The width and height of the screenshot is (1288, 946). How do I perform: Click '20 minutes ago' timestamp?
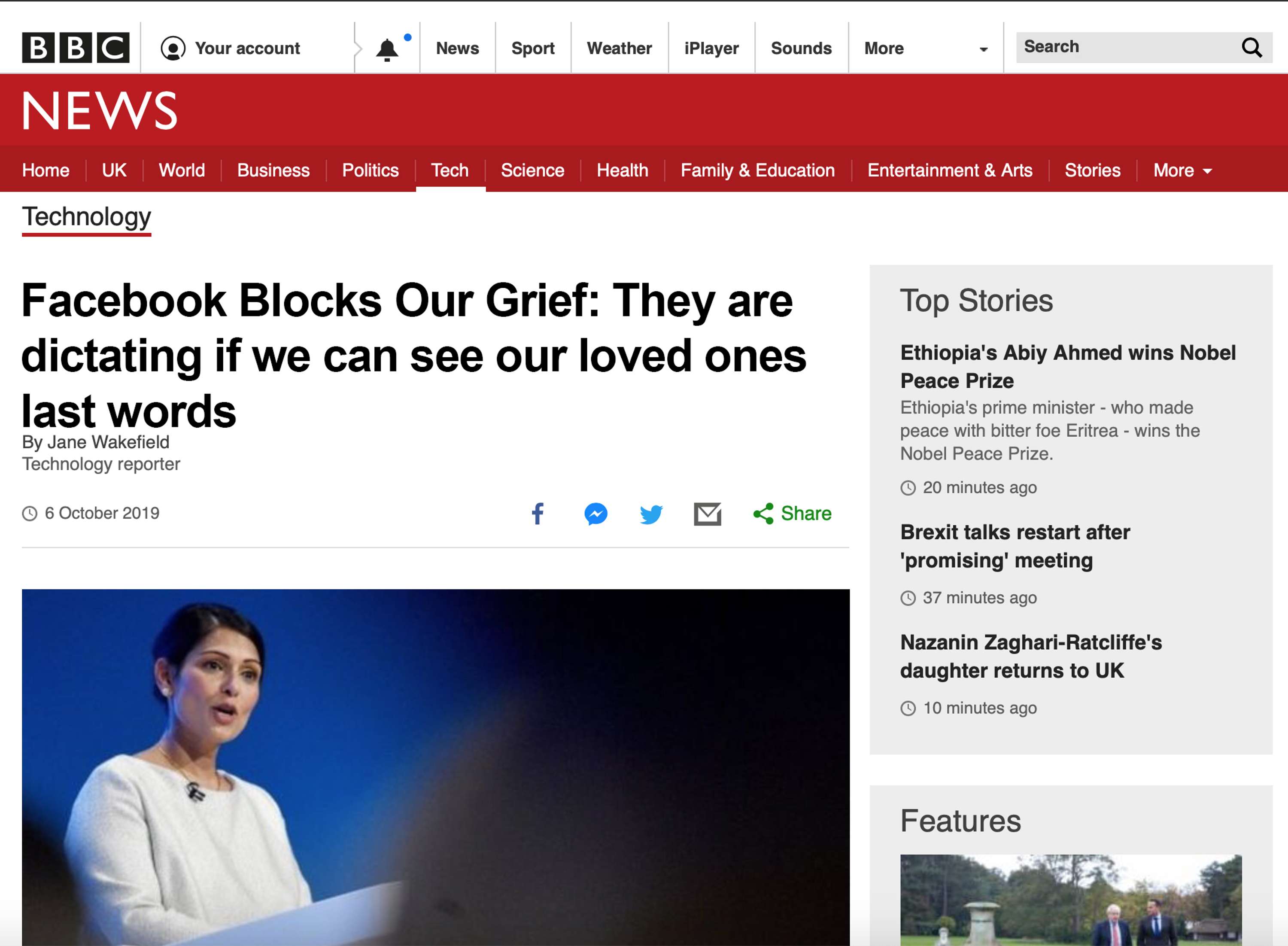click(979, 487)
